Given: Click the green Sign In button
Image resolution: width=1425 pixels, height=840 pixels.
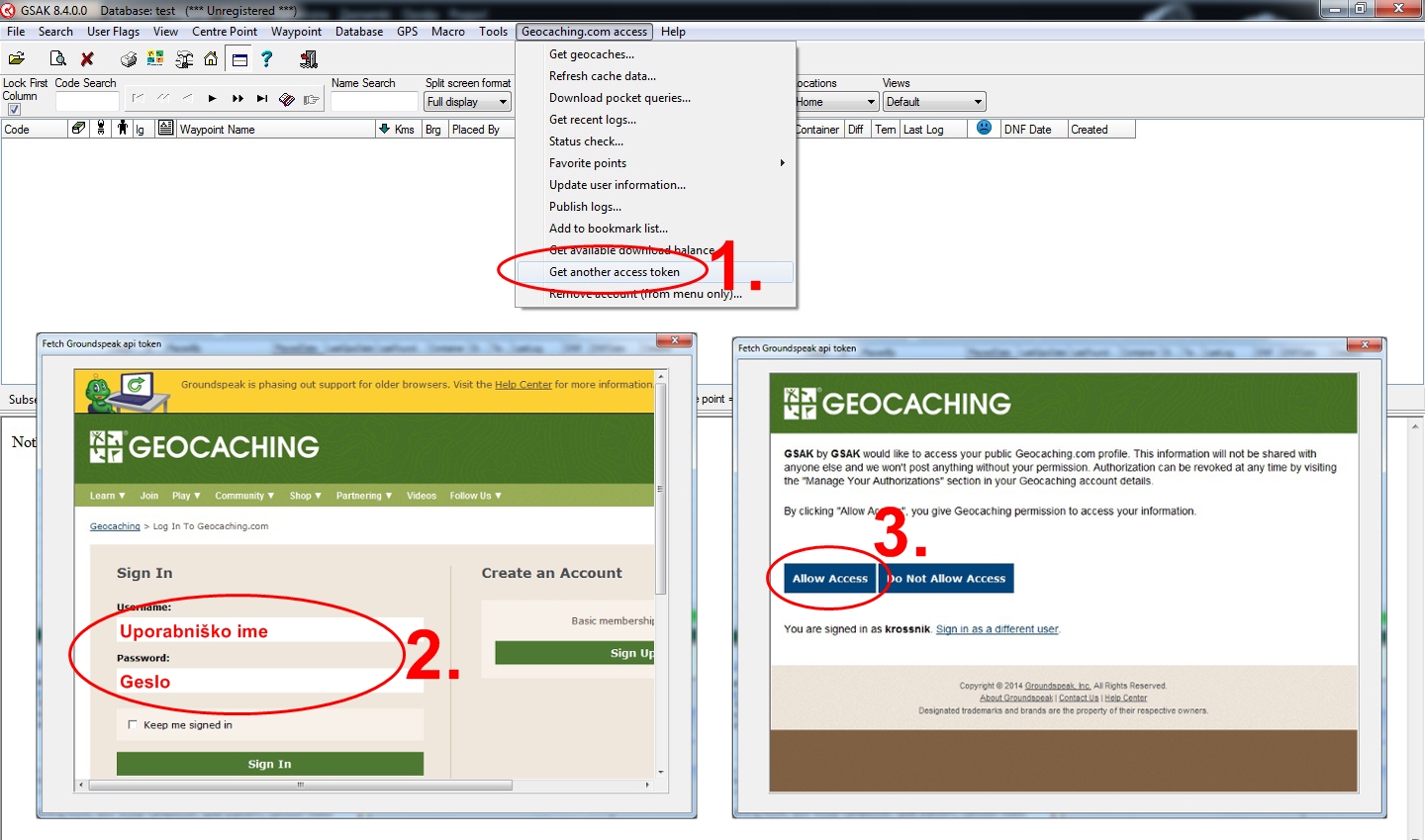Looking at the screenshot, I should pyautogui.click(x=270, y=764).
